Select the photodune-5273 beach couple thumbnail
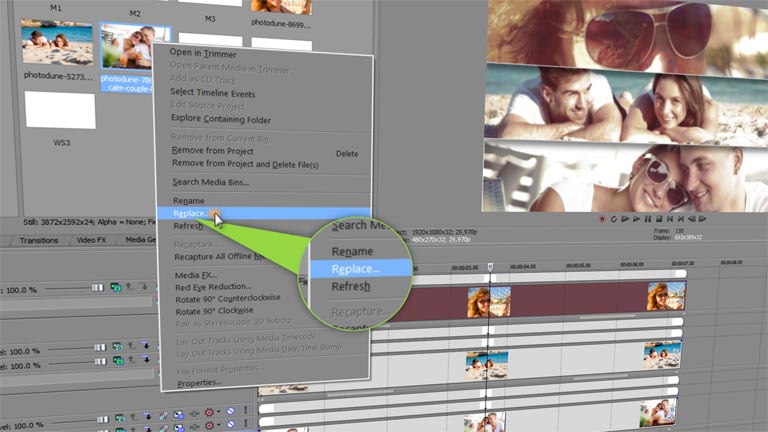 (x=57, y=42)
